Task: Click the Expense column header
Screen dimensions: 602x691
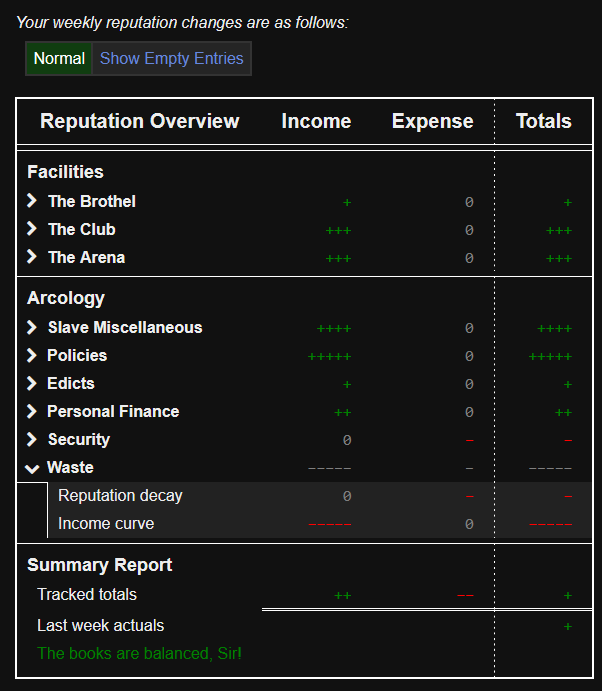Action: 432,122
